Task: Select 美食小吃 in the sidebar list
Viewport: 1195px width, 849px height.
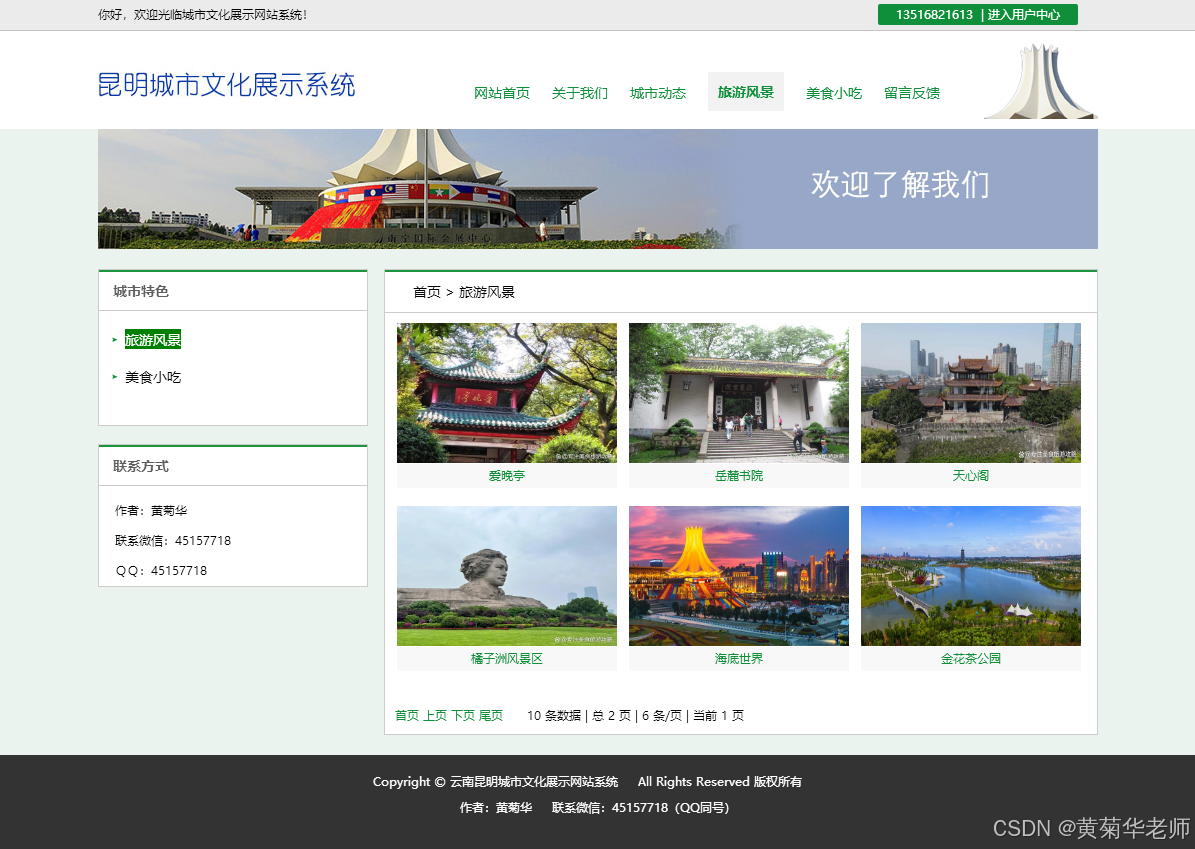Action: click(152, 377)
